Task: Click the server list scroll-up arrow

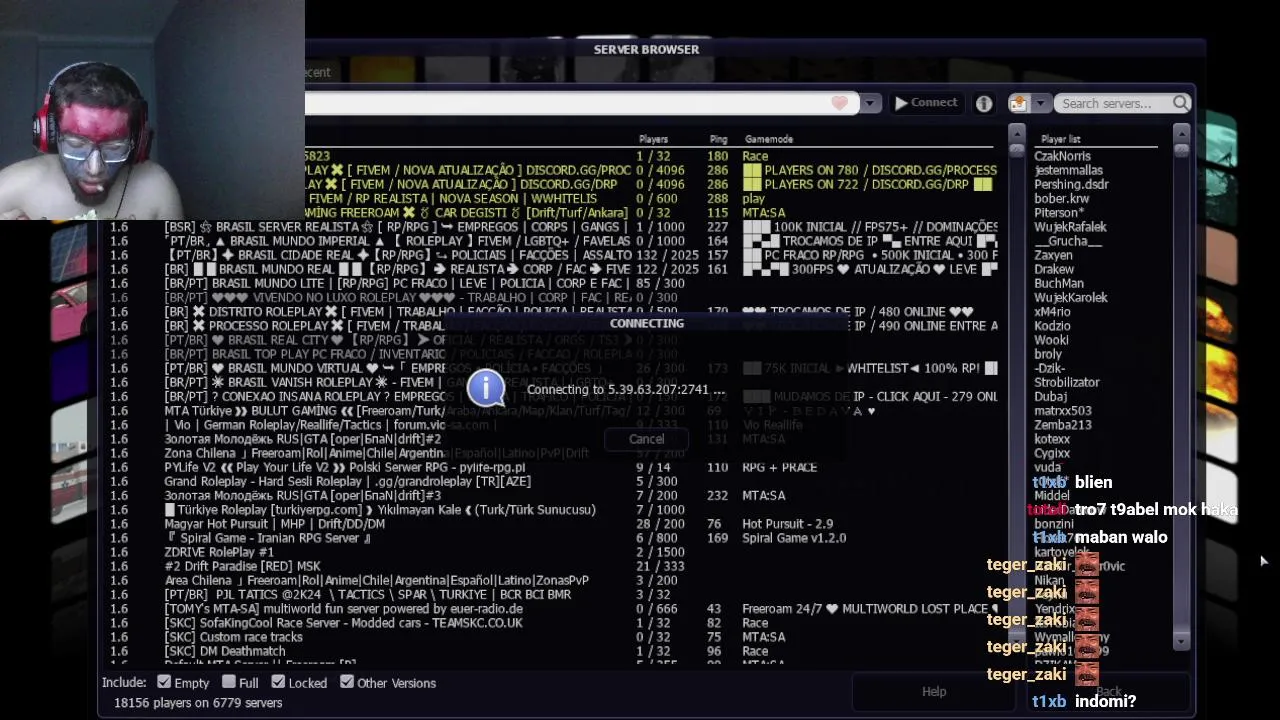Action: click(1017, 133)
